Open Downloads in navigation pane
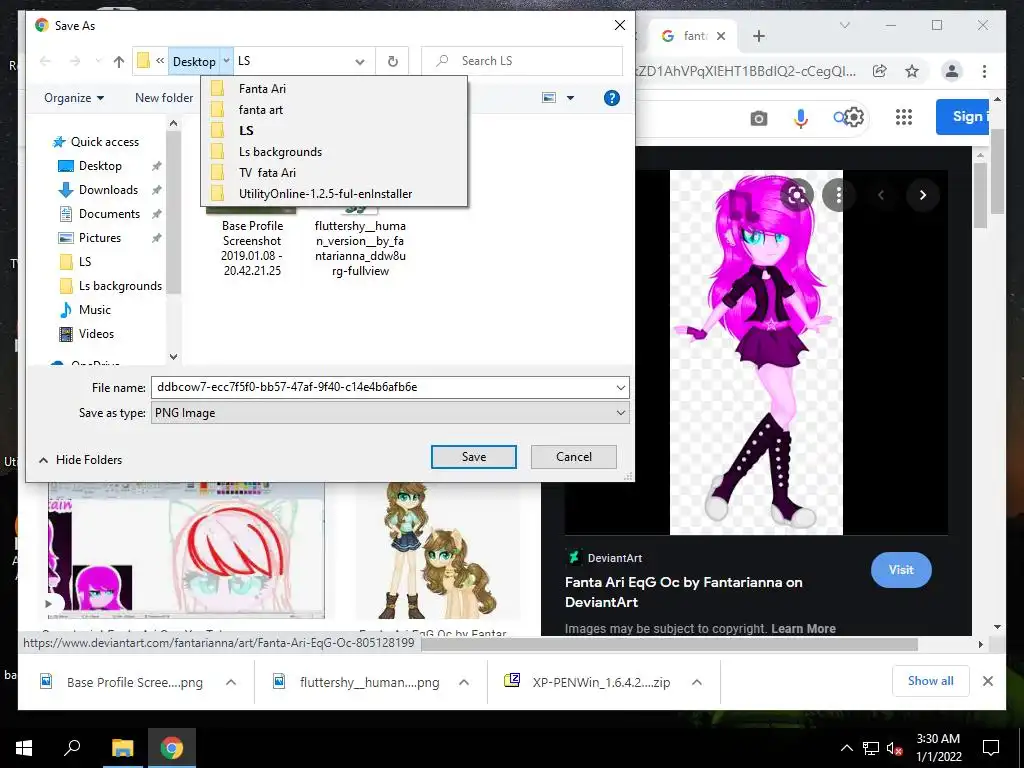This screenshot has width=1024, height=768. click(x=108, y=190)
